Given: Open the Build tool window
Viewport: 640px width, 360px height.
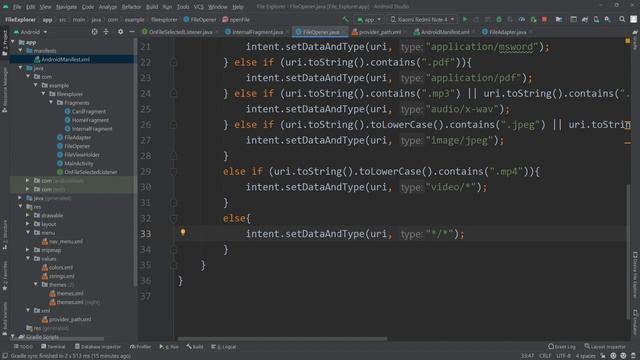Looking at the screenshot, I should [195, 347].
